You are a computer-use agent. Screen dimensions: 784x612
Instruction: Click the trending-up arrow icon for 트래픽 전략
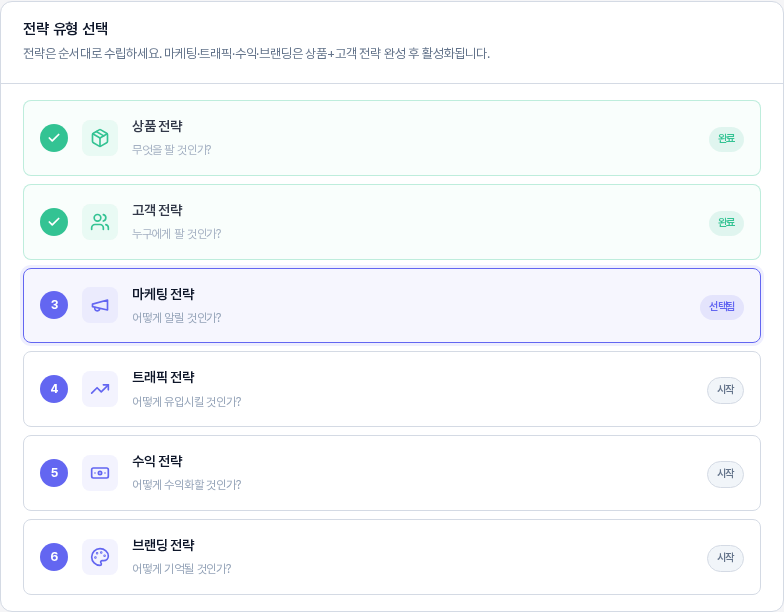tap(100, 389)
